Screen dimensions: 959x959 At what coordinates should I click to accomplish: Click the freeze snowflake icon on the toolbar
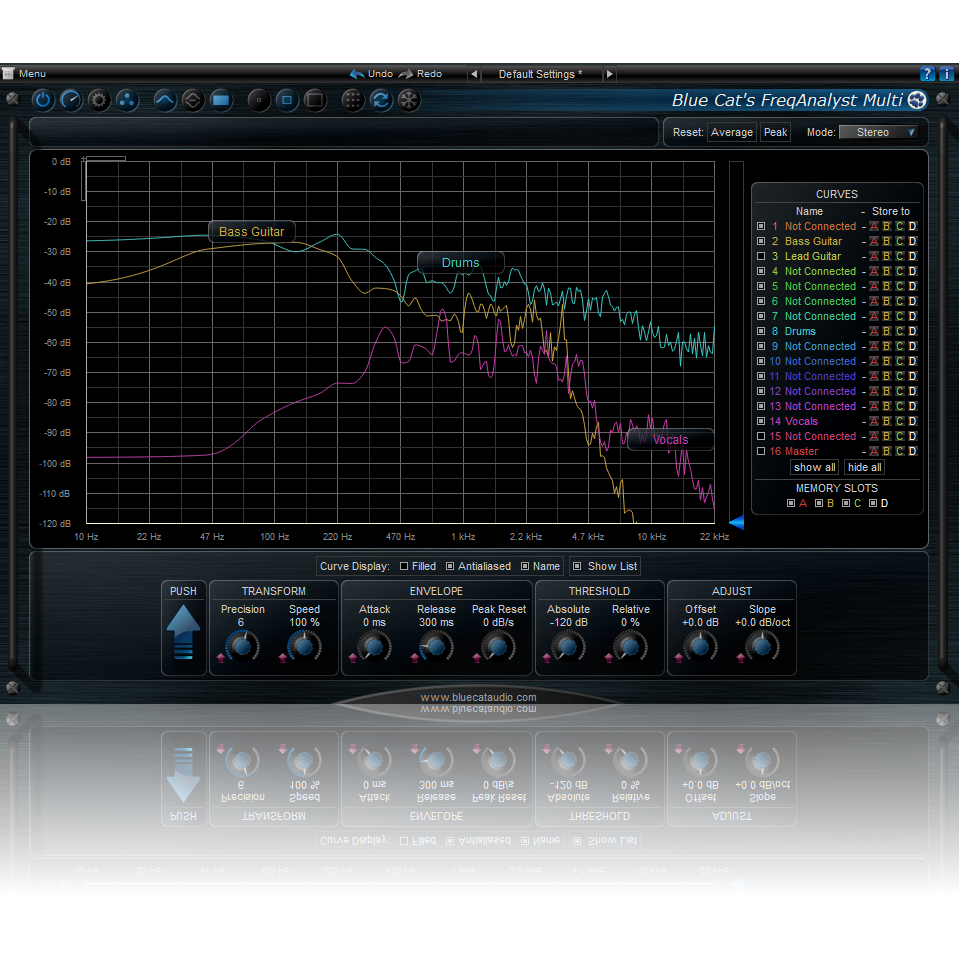click(x=407, y=100)
